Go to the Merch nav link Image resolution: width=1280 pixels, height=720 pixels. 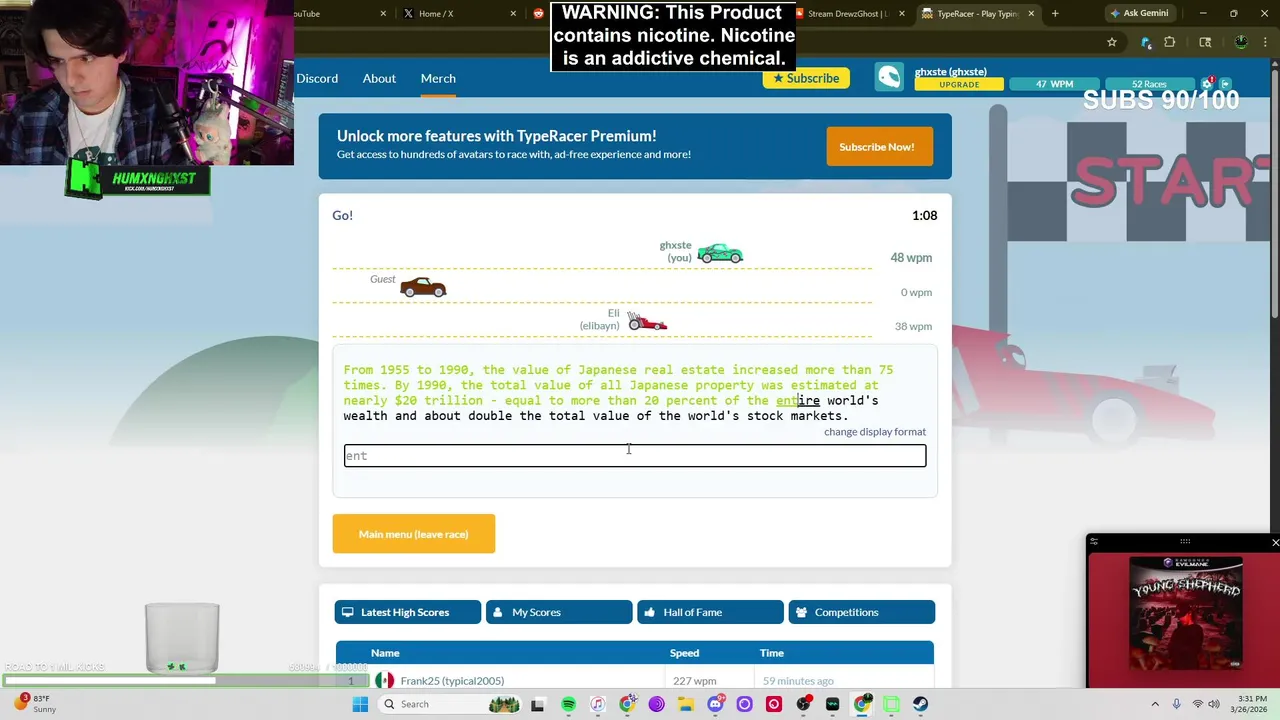point(438,78)
